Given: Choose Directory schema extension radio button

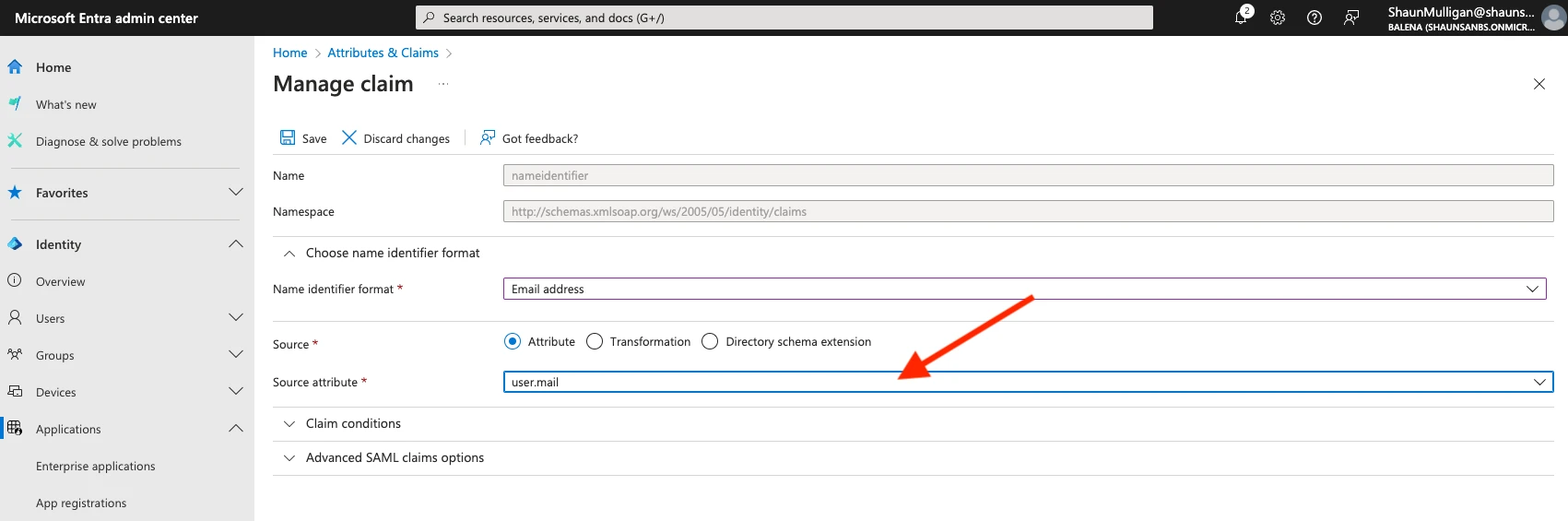Looking at the screenshot, I should tap(710, 341).
